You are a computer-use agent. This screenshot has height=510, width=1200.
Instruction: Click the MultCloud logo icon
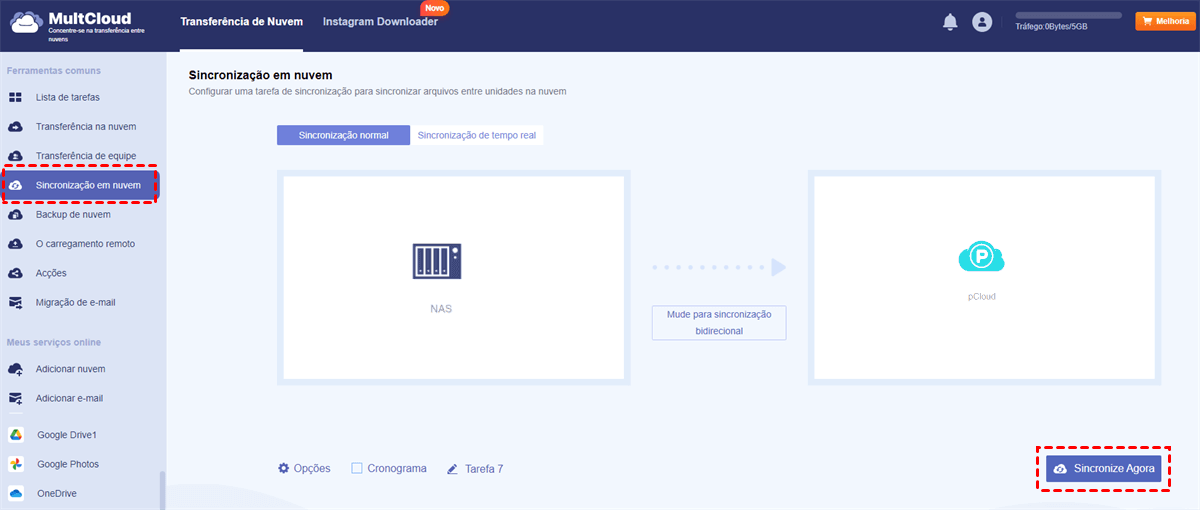click(26, 23)
